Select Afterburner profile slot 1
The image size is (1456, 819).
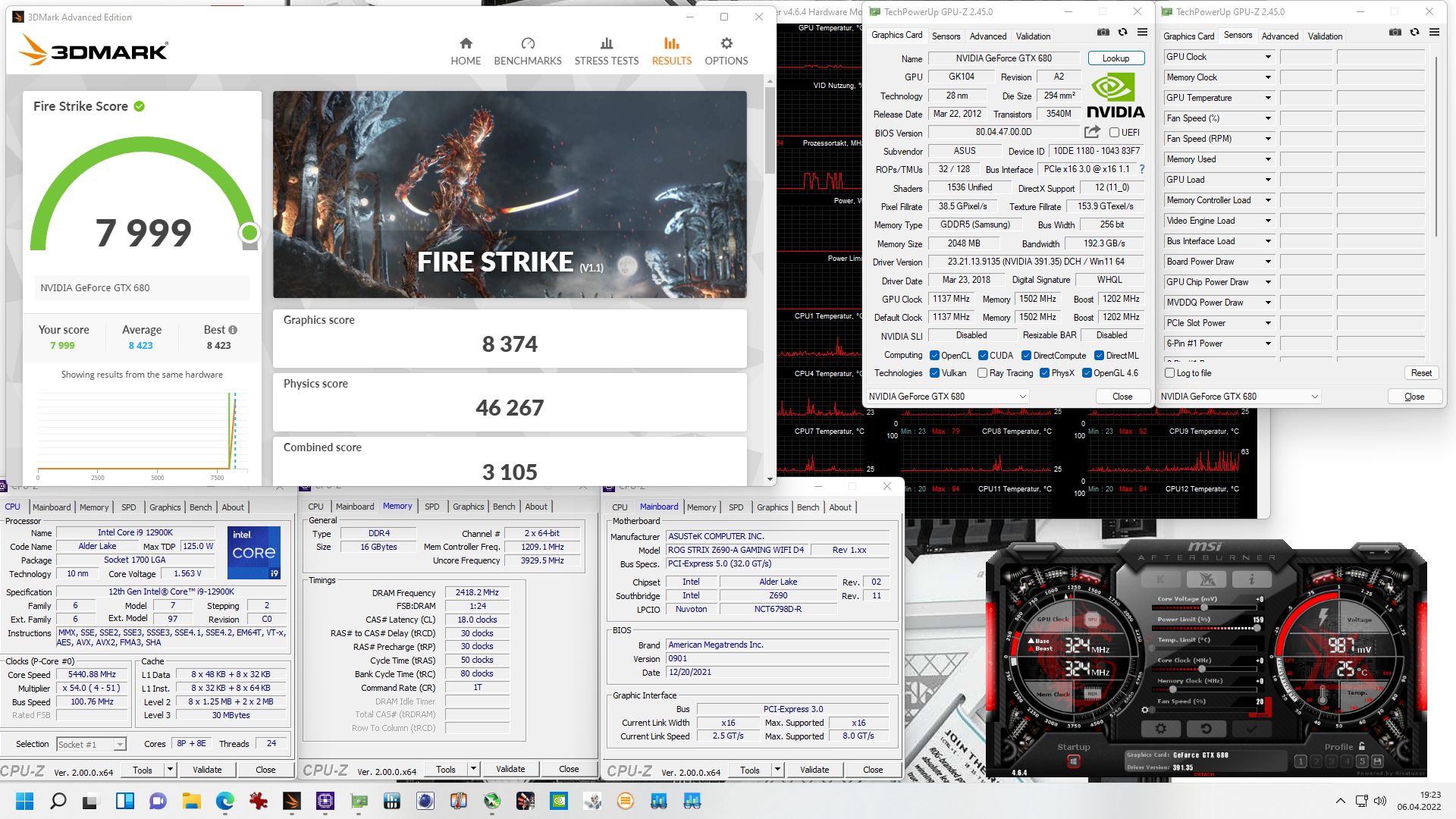coord(1301,761)
